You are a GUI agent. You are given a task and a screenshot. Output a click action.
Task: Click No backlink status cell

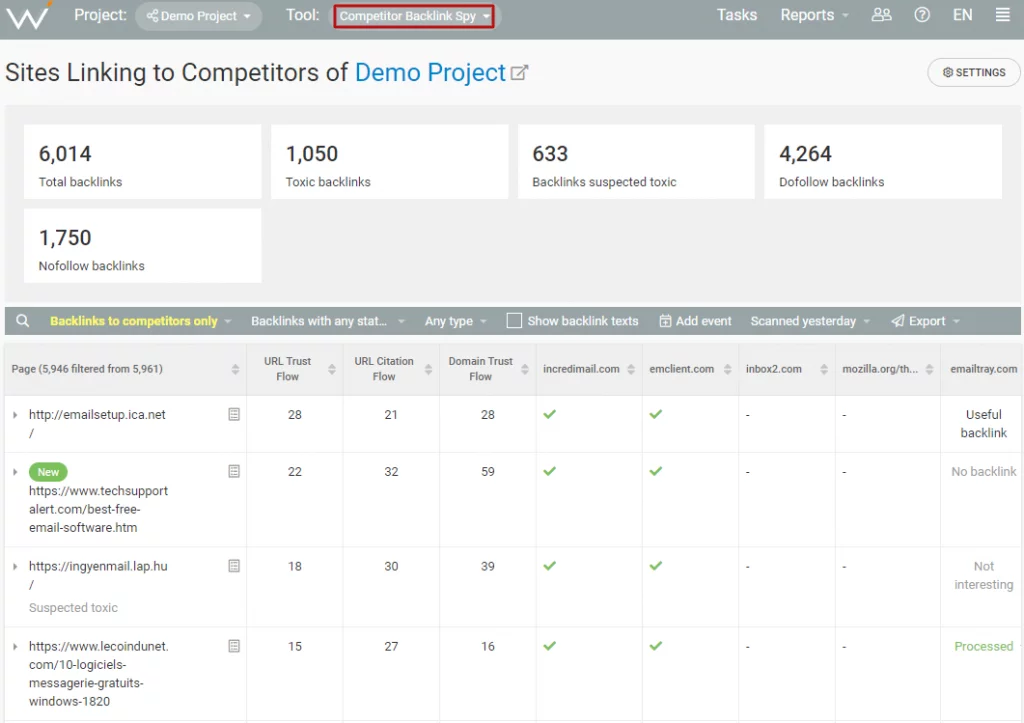click(x=984, y=471)
